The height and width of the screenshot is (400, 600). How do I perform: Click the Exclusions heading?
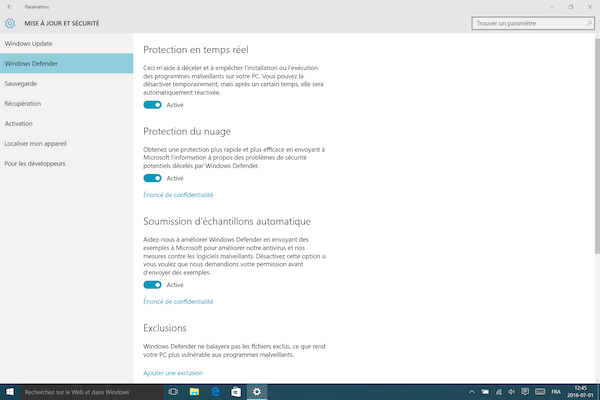(x=165, y=328)
